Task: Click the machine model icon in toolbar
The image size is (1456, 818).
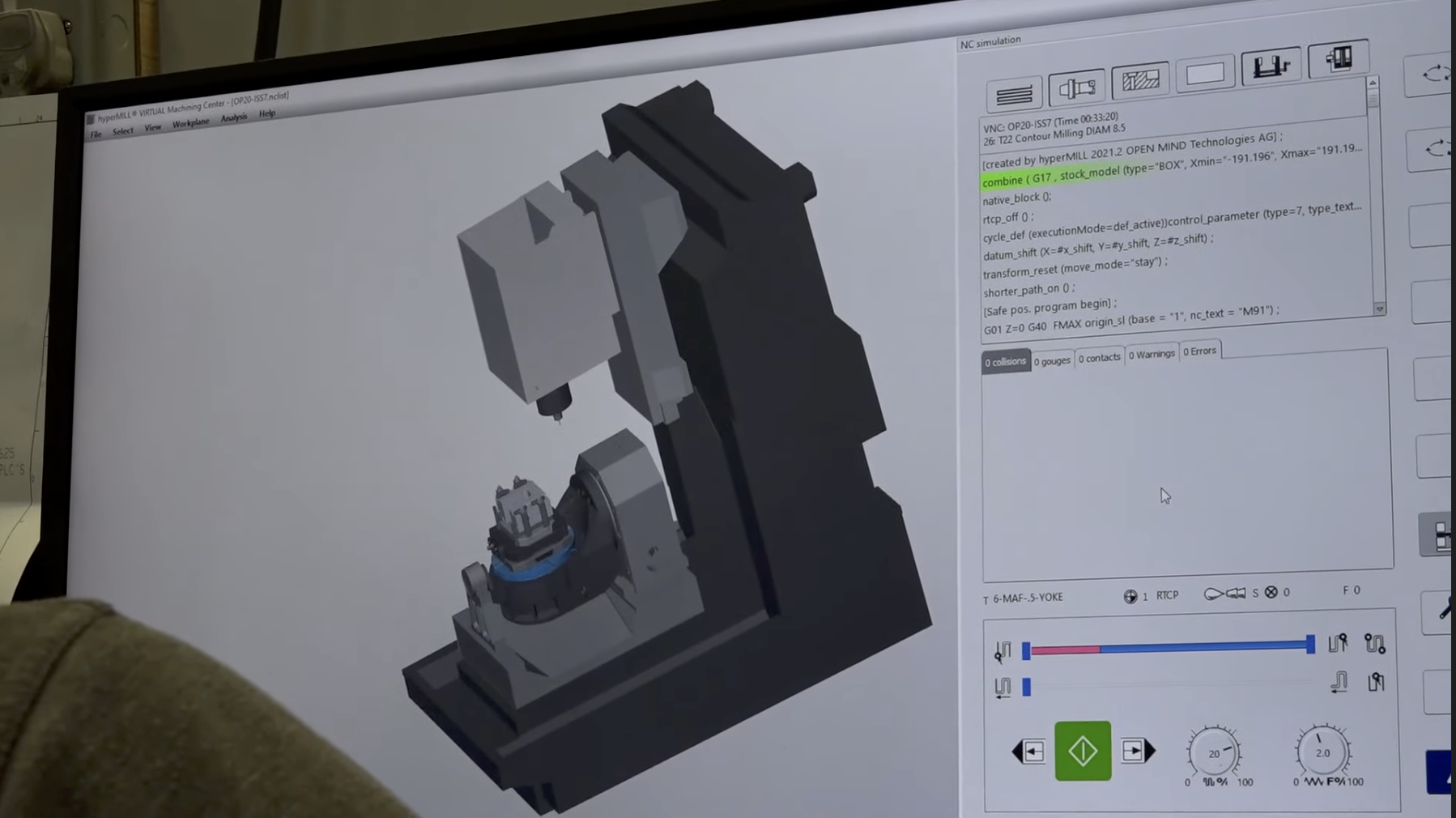Action: [x=1338, y=59]
